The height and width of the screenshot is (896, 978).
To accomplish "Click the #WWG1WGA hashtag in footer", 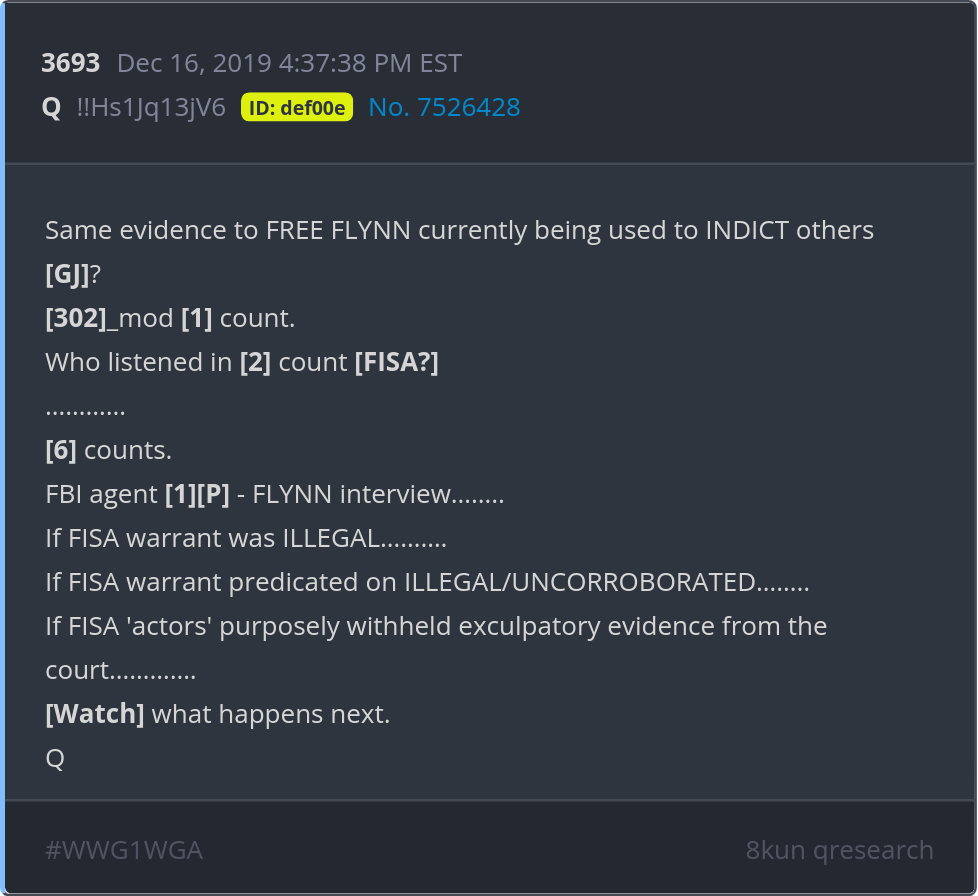I will click(124, 851).
